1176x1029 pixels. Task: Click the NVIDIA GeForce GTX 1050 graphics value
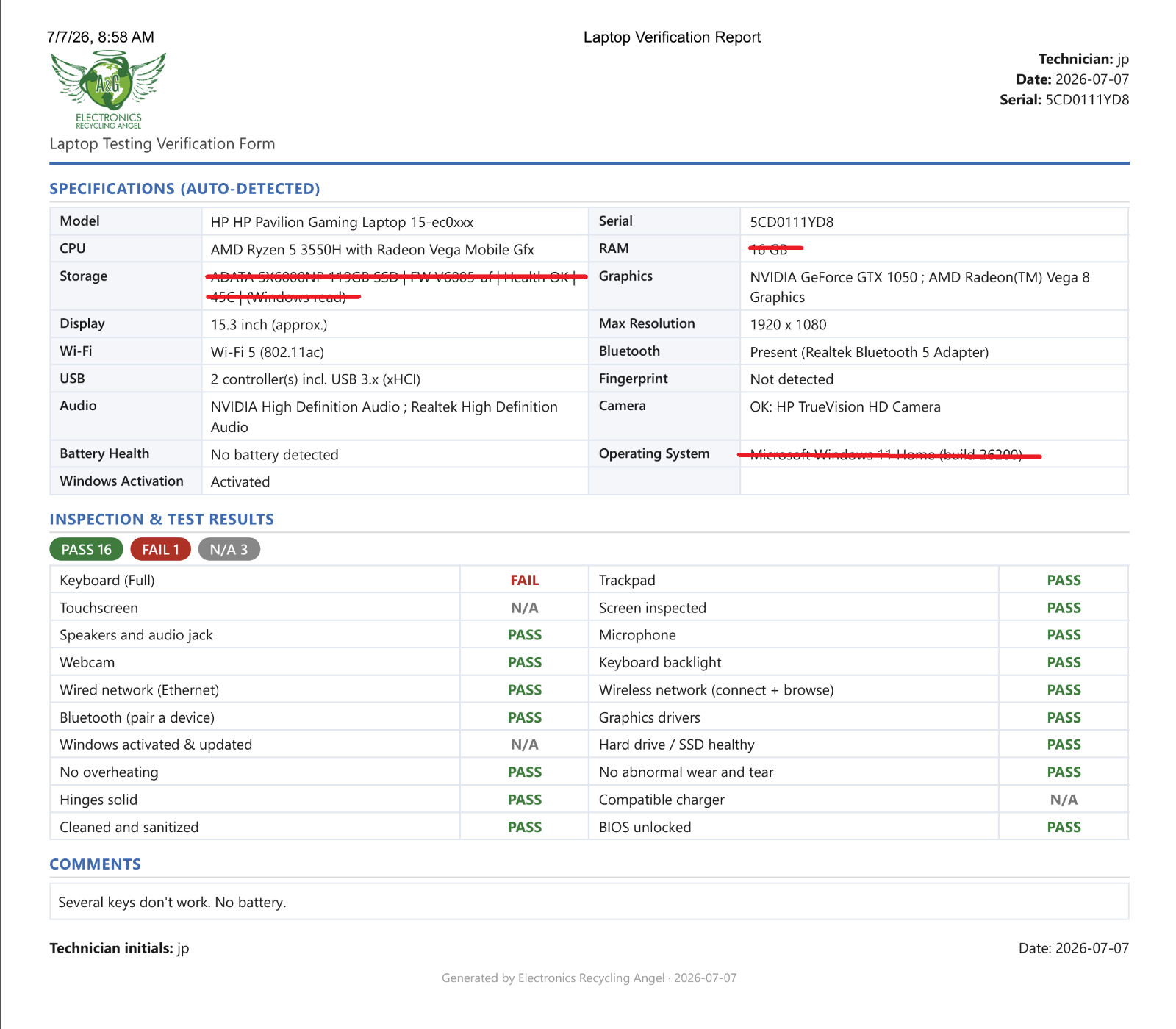point(919,287)
